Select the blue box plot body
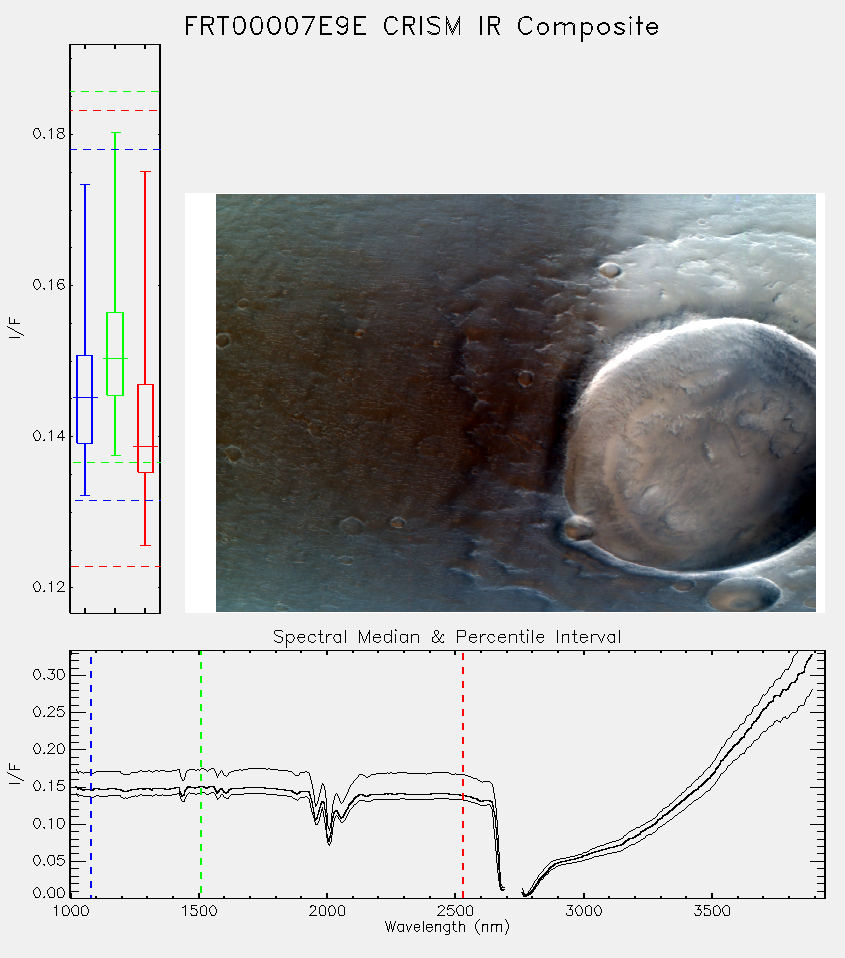 (84, 399)
